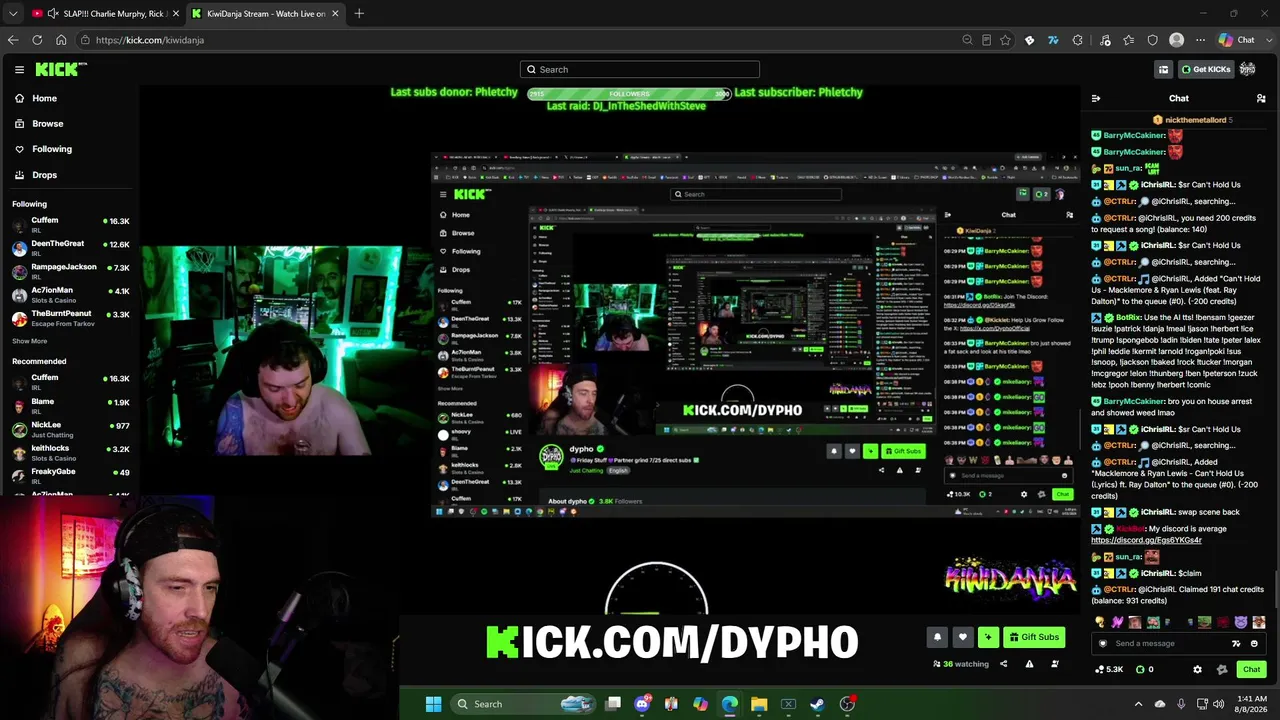Screen dimensions: 1280x720
Task: Select the KiwiDanja Stream browser tab
Action: click(264, 13)
